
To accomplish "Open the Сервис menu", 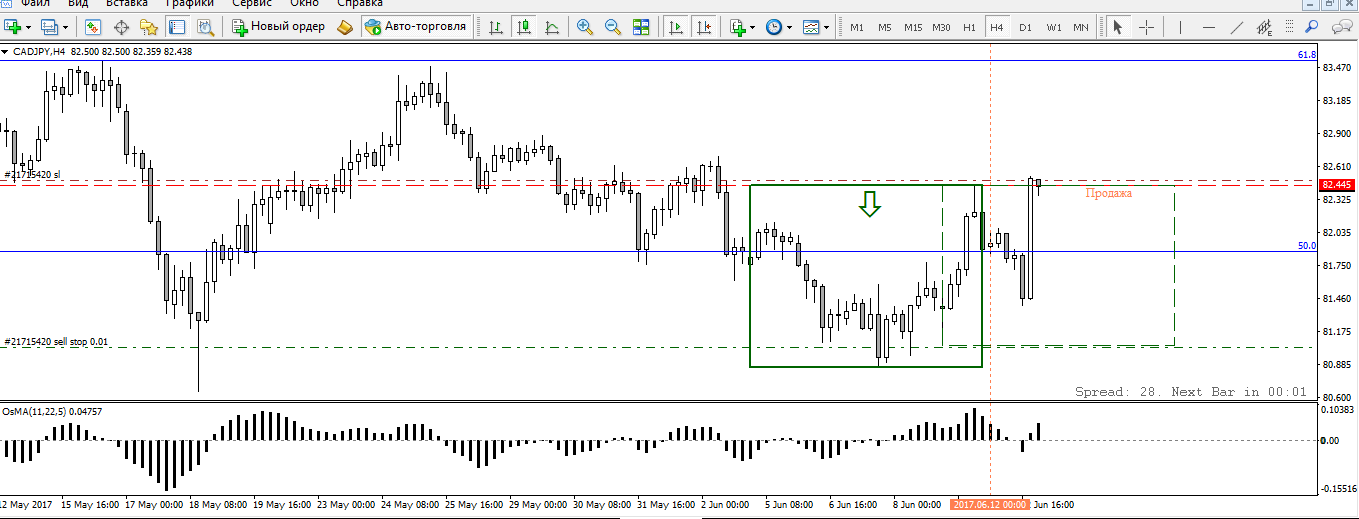I will [252, 4].
